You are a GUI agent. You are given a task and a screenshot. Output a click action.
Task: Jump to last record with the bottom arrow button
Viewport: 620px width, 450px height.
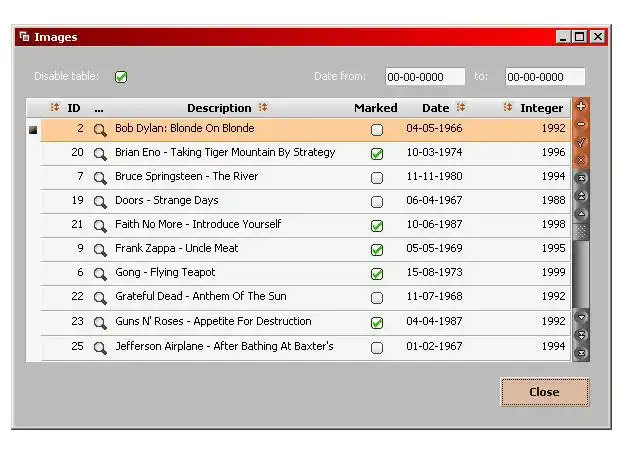(581, 353)
